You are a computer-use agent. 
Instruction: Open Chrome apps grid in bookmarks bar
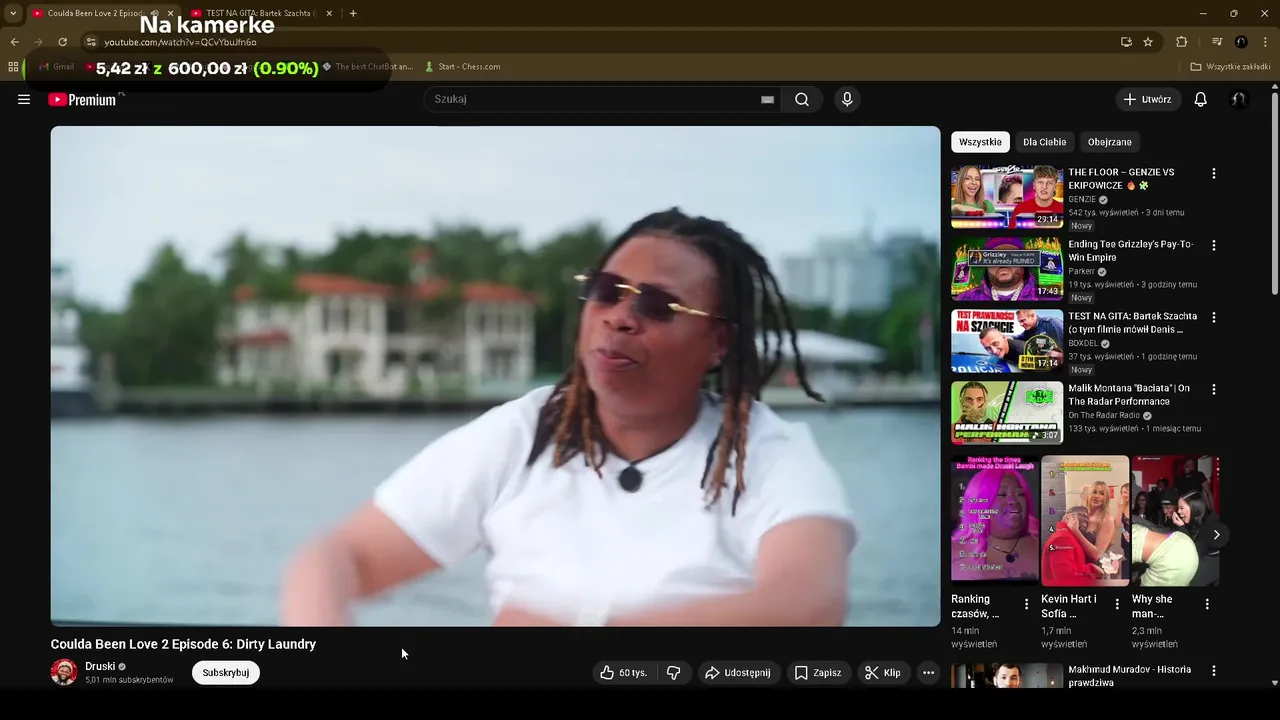[x=13, y=67]
